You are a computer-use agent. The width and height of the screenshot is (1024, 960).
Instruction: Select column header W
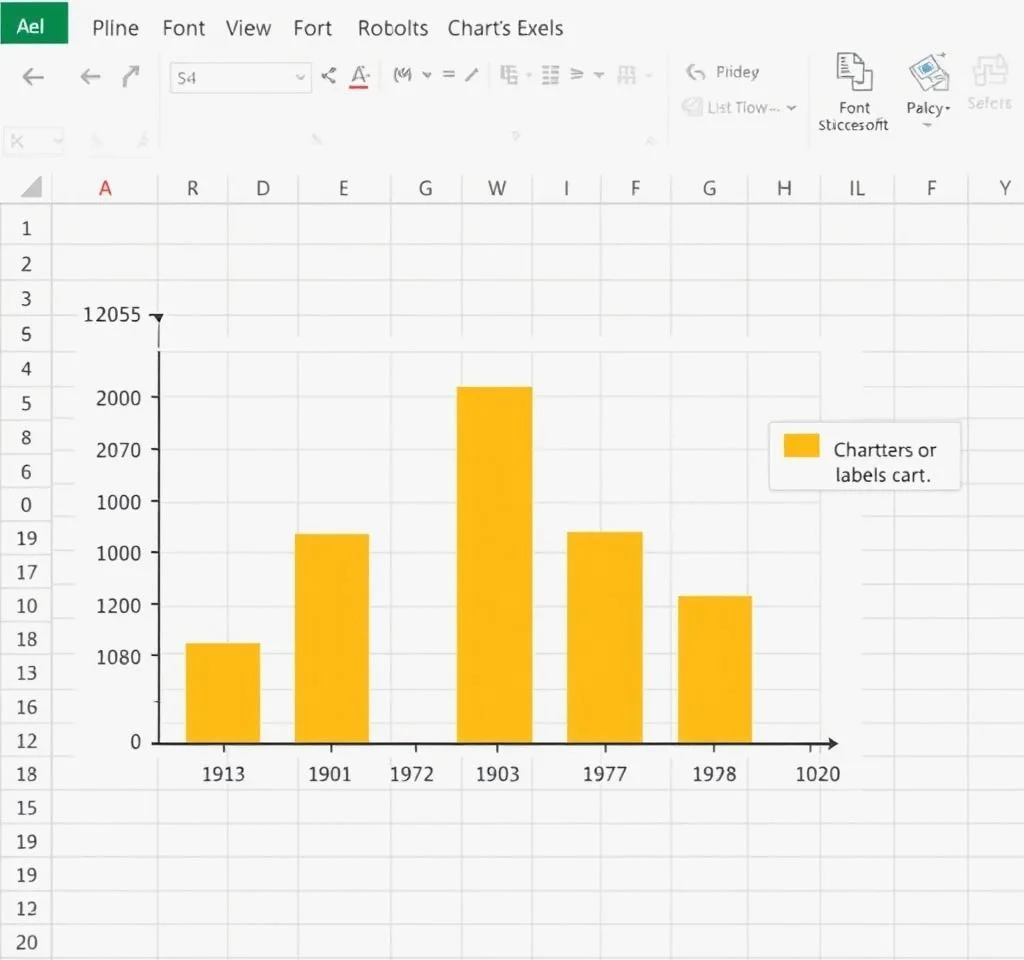pyautogui.click(x=496, y=188)
